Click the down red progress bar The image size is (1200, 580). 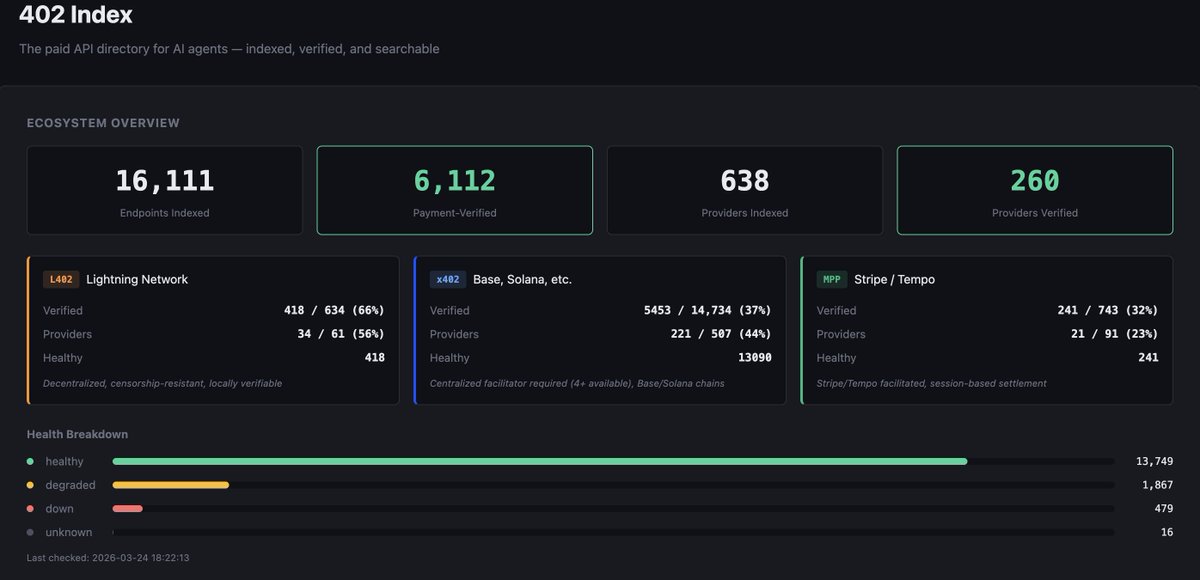[128, 509]
